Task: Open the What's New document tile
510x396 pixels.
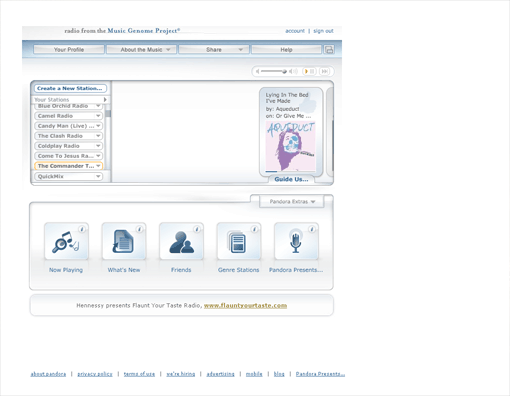Action: [124, 241]
